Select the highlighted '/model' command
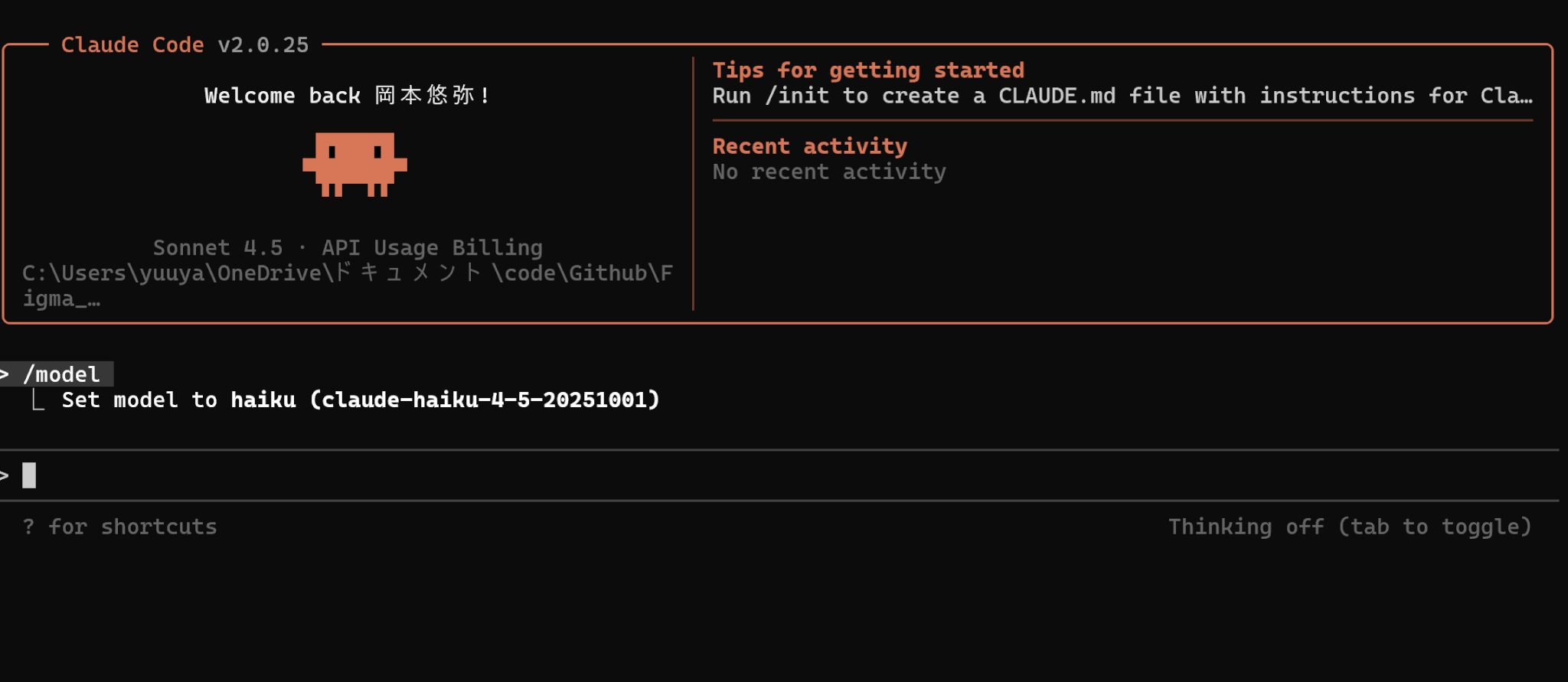 click(62, 374)
